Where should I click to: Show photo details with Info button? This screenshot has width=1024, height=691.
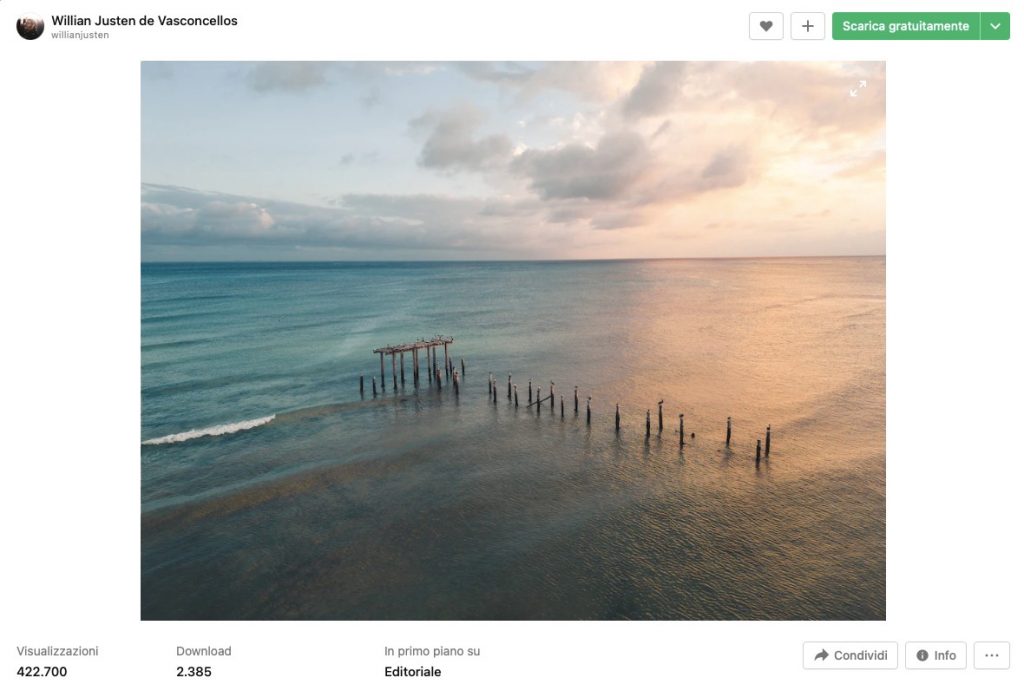(935, 655)
